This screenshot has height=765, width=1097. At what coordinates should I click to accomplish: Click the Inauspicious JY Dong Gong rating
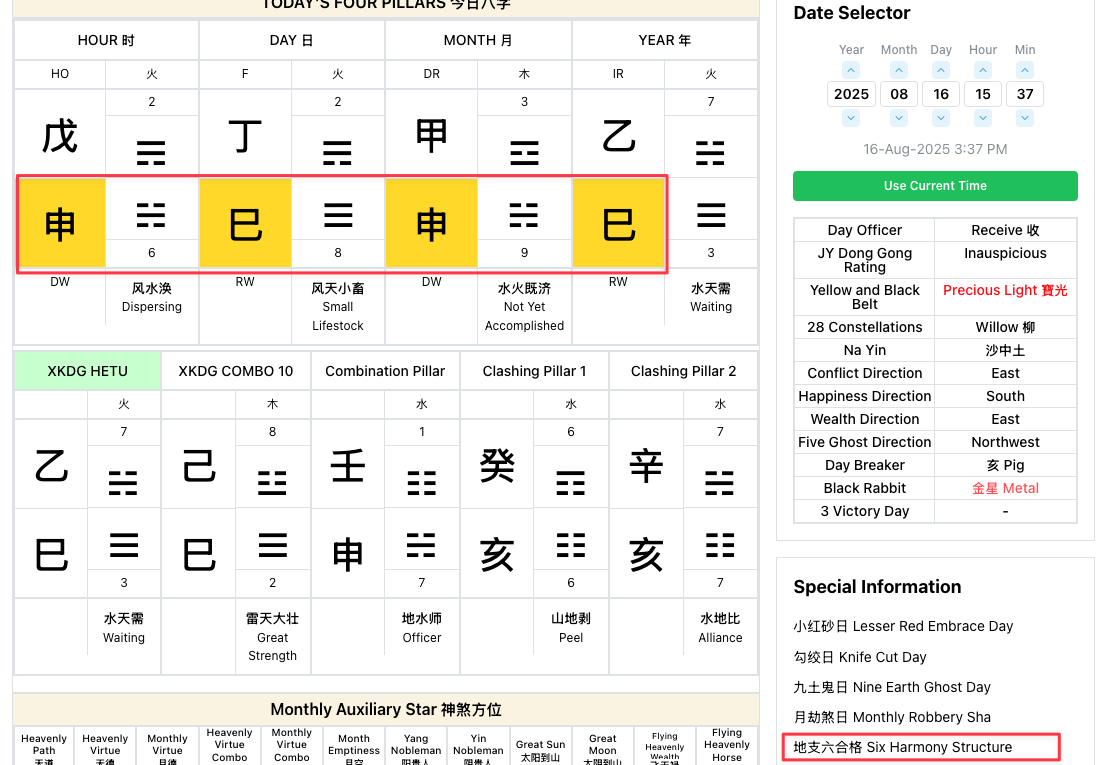tap(1005, 253)
